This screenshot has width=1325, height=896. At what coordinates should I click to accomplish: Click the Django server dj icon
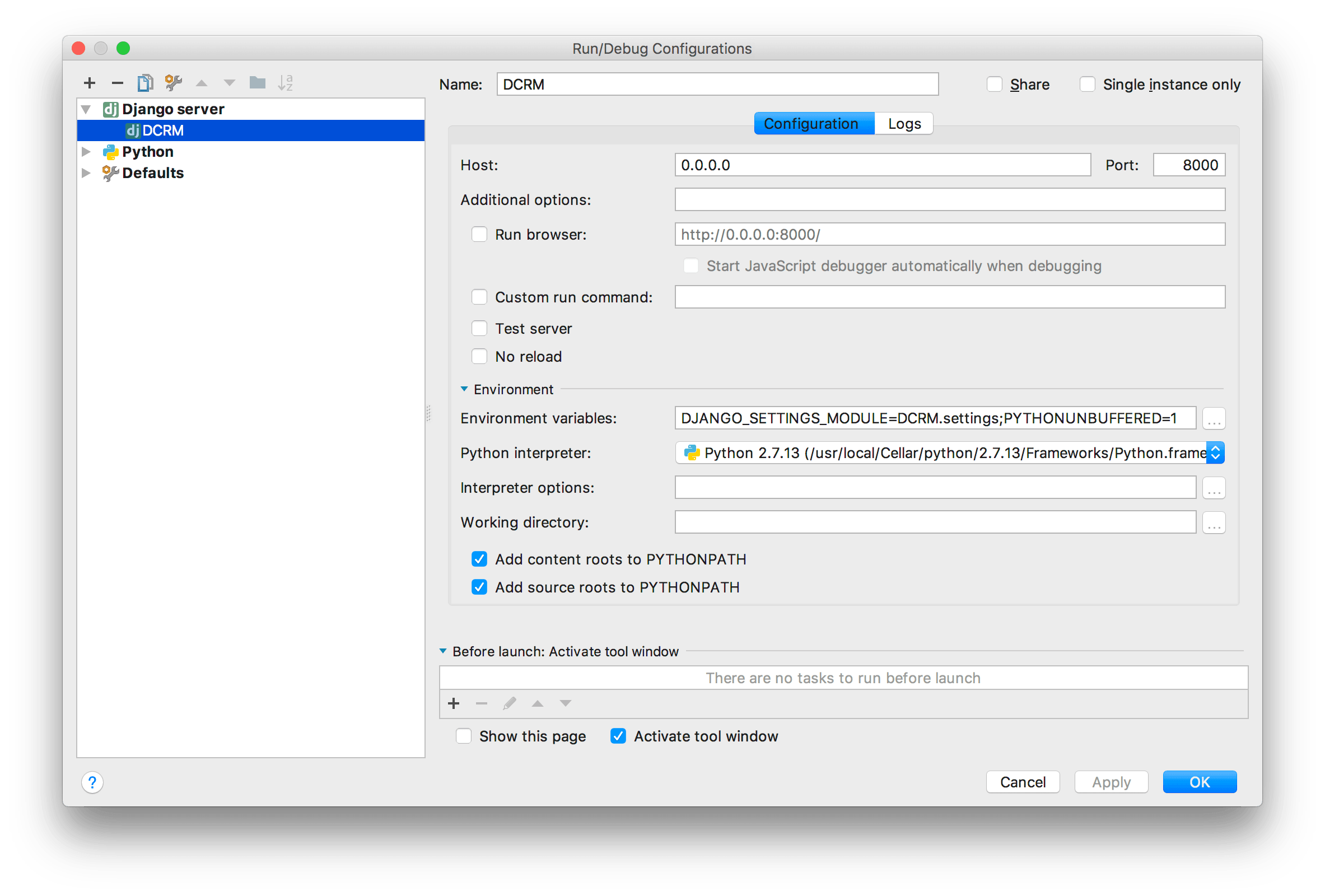click(111, 109)
